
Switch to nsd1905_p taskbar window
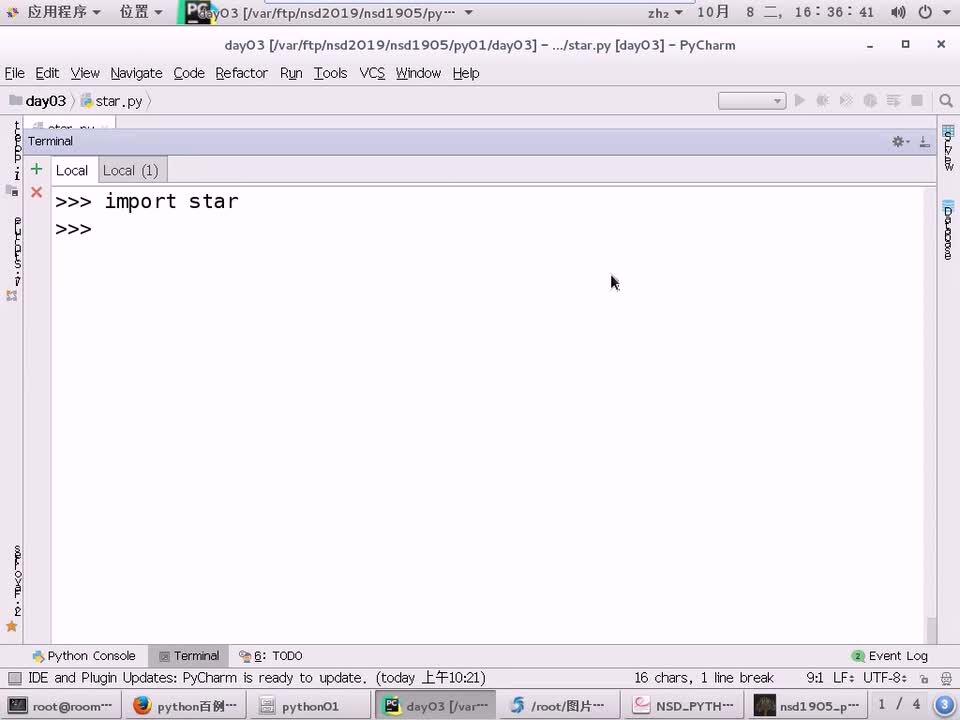coord(807,706)
